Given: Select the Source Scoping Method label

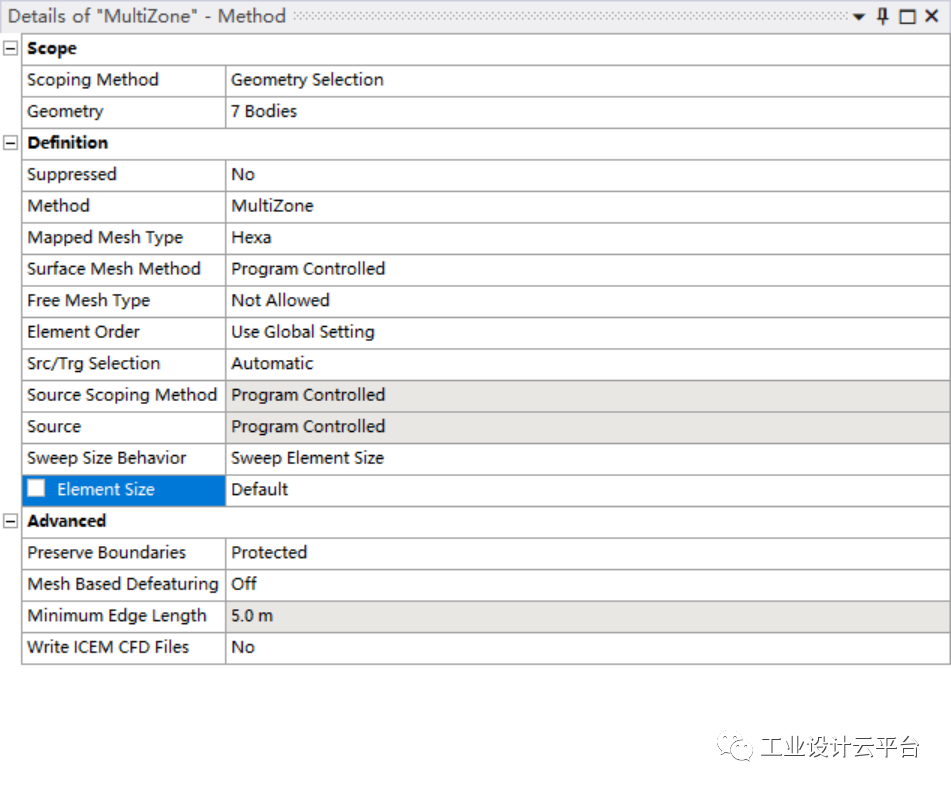Looking at the screenshot, I should pyautogui.click(x=122, y=396).
